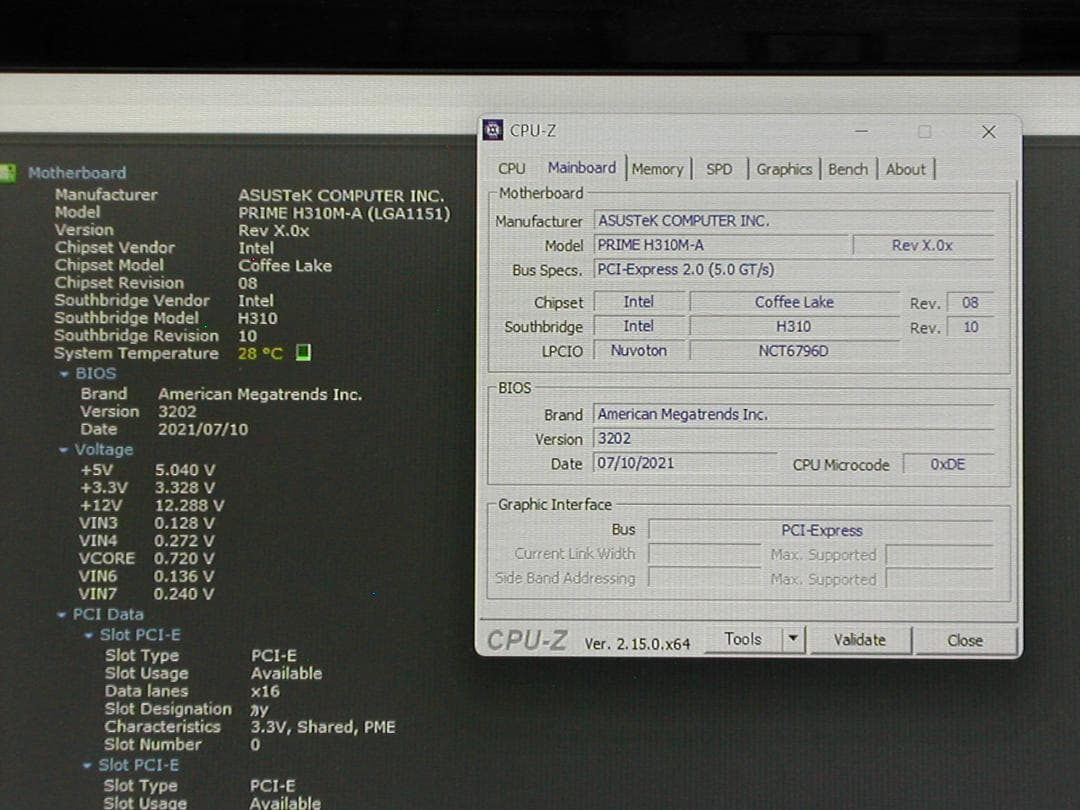This screenshot has width=1080, height=810.
Task: Click the Rev X.0x model revision field
Action: click(x=922, y=244)
